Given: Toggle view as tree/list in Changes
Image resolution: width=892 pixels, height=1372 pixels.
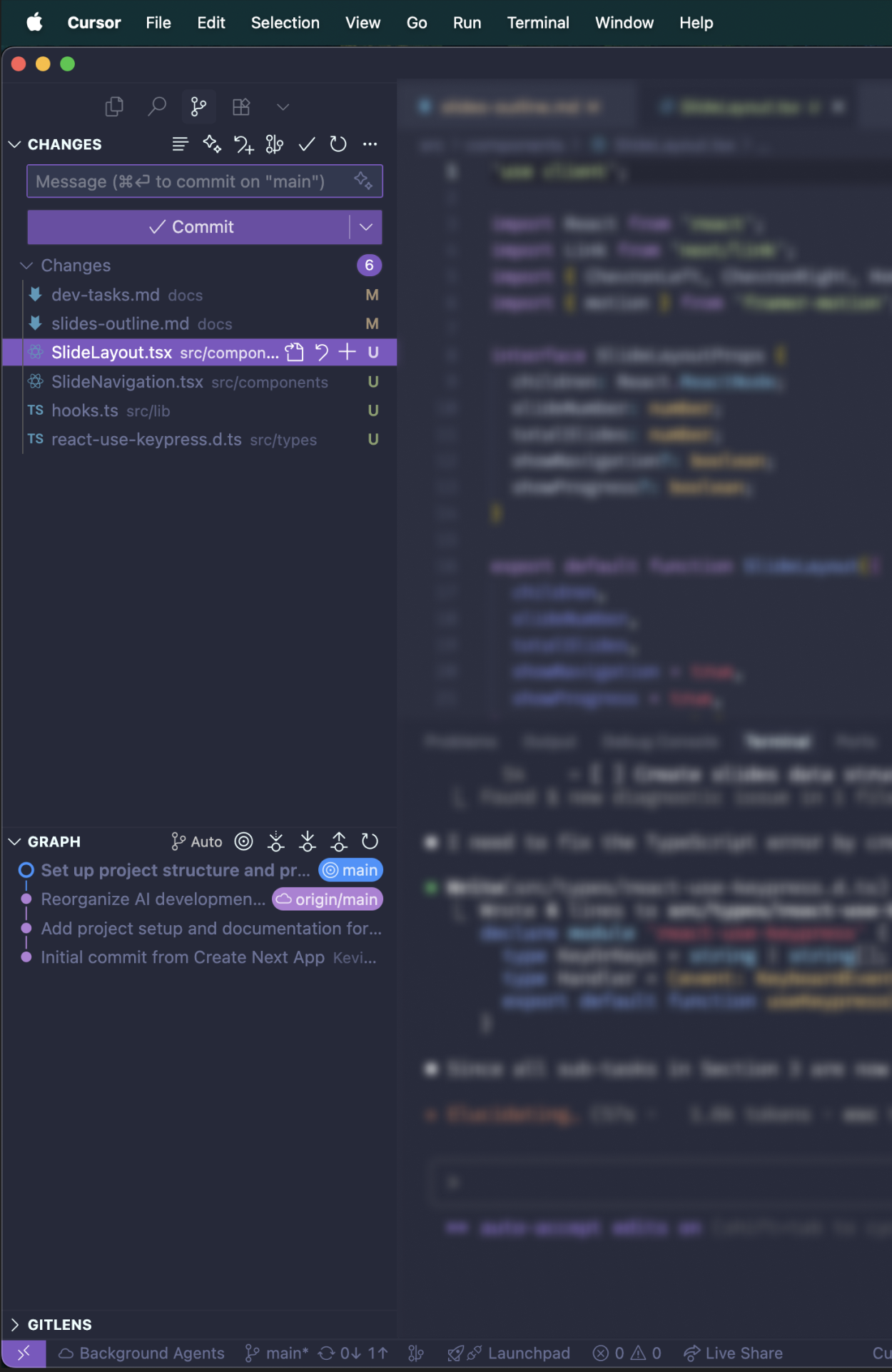Looking at the screenshot, I should click(180, 144).
